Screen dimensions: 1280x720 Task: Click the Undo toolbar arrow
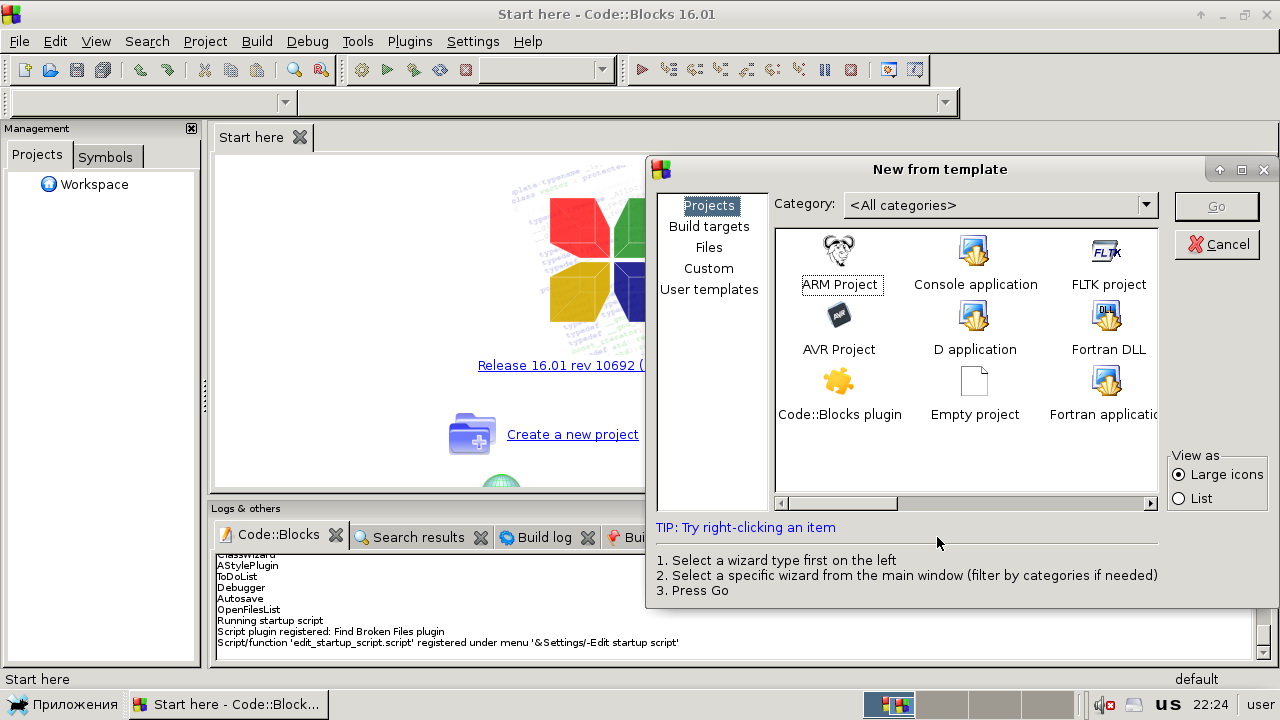[x=141, y=70]
